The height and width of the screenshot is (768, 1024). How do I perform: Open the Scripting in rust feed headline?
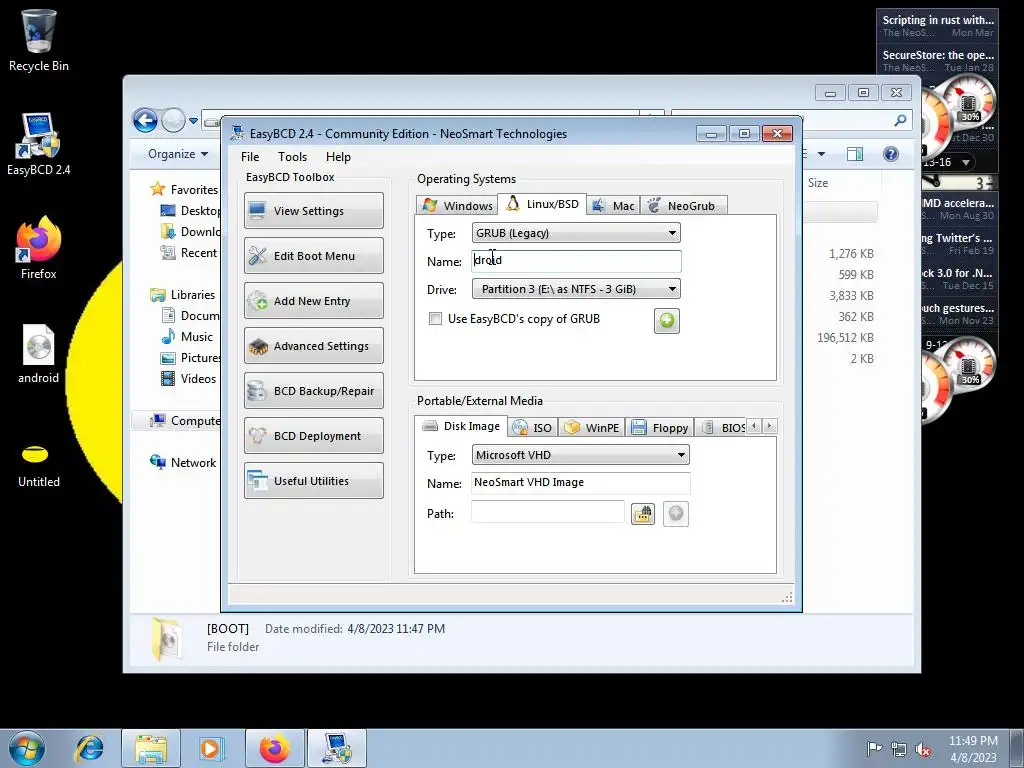(x=938, y=20)
